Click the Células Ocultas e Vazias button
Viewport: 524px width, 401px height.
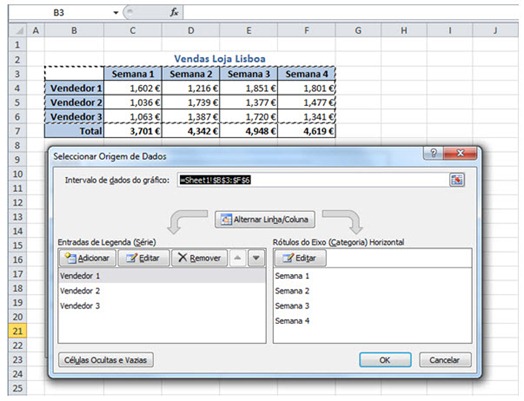coord(106,360)
